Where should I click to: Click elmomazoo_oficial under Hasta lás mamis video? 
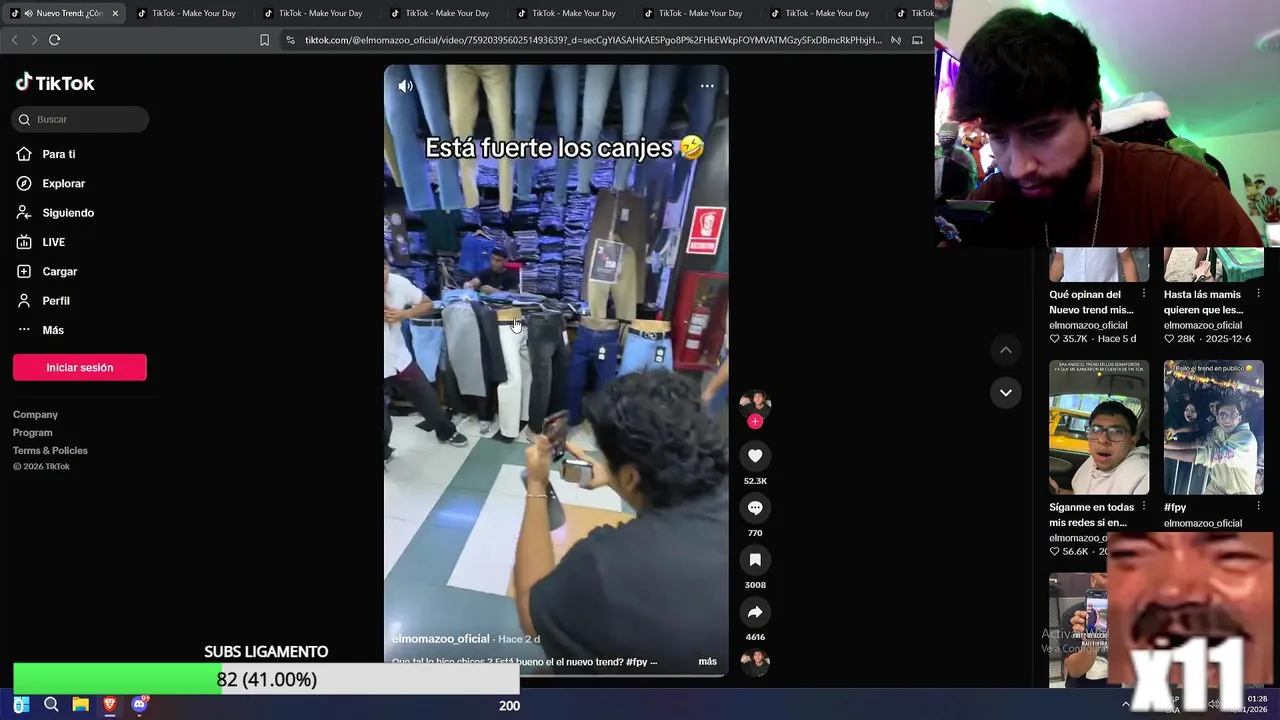(1202, 325)
